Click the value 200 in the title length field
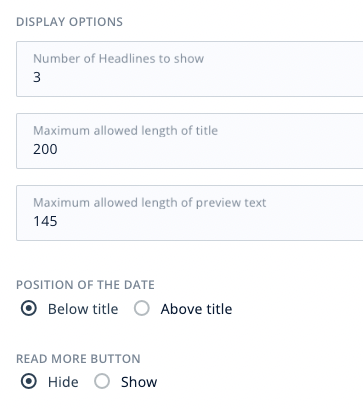 [45, 149]
